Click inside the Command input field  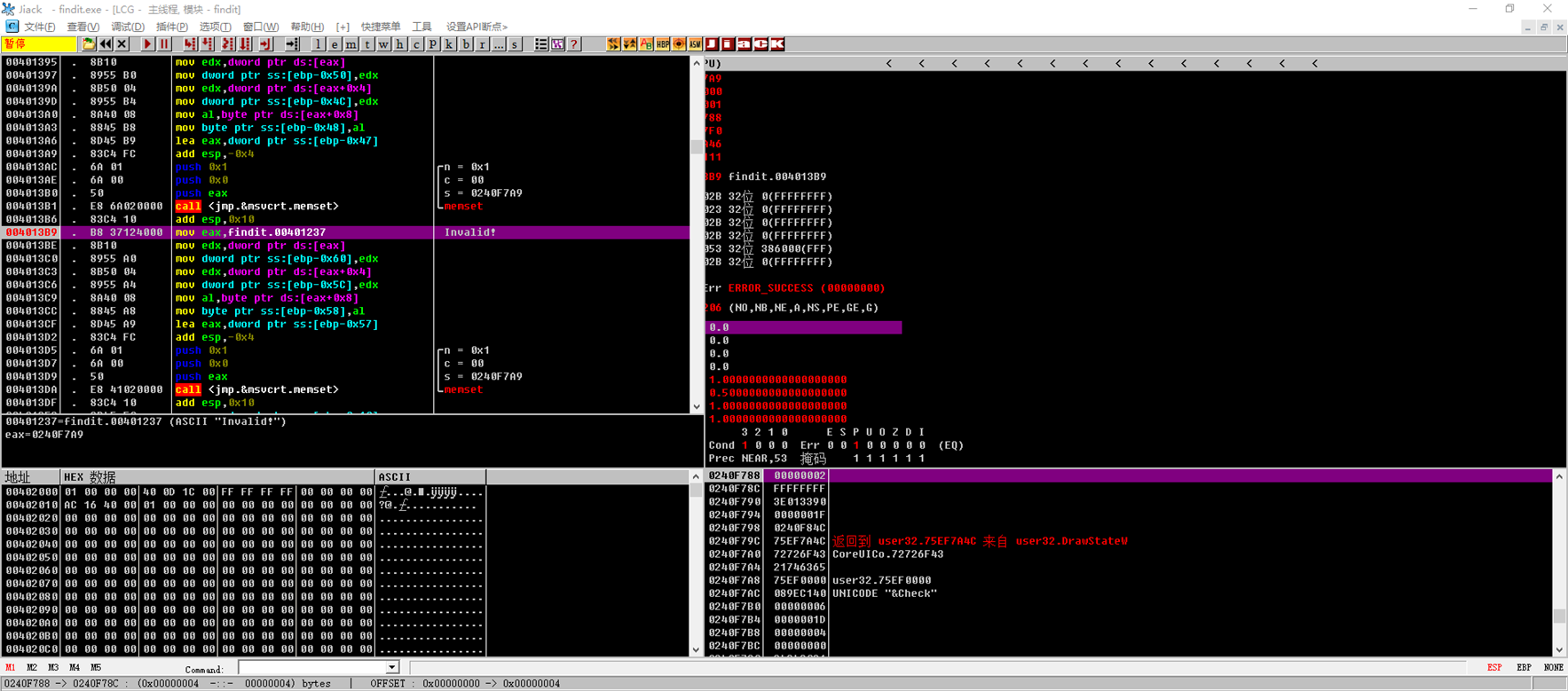pos(312,668)
